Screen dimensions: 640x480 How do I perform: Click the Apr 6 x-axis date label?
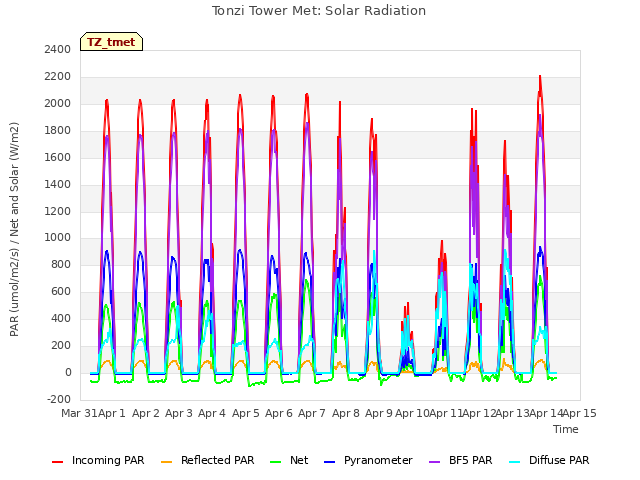pyautogui.click(x=279, y=413)
